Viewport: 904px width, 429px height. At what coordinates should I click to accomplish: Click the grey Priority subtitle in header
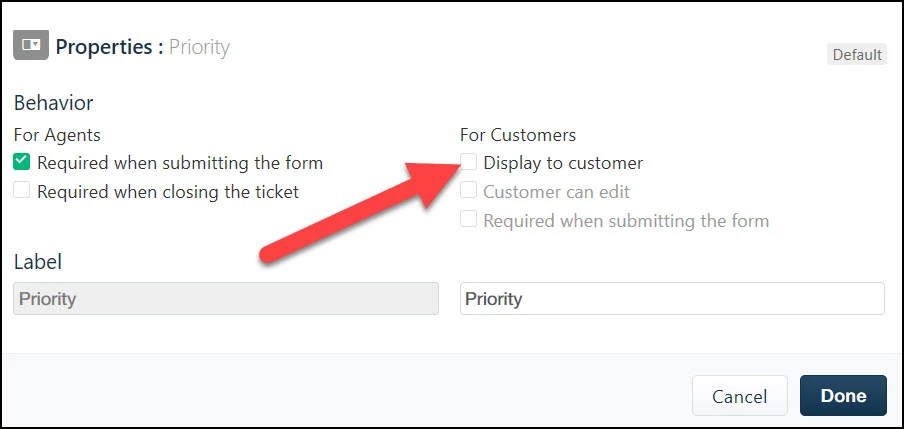199,48
